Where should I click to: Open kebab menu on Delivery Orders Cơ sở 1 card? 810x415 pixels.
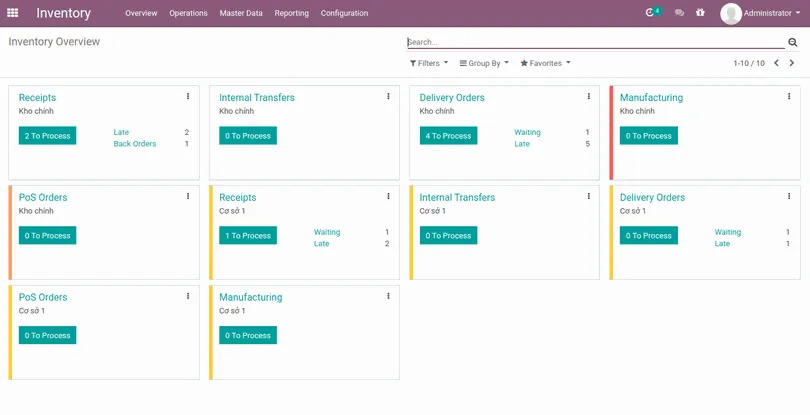click(789, 196)
